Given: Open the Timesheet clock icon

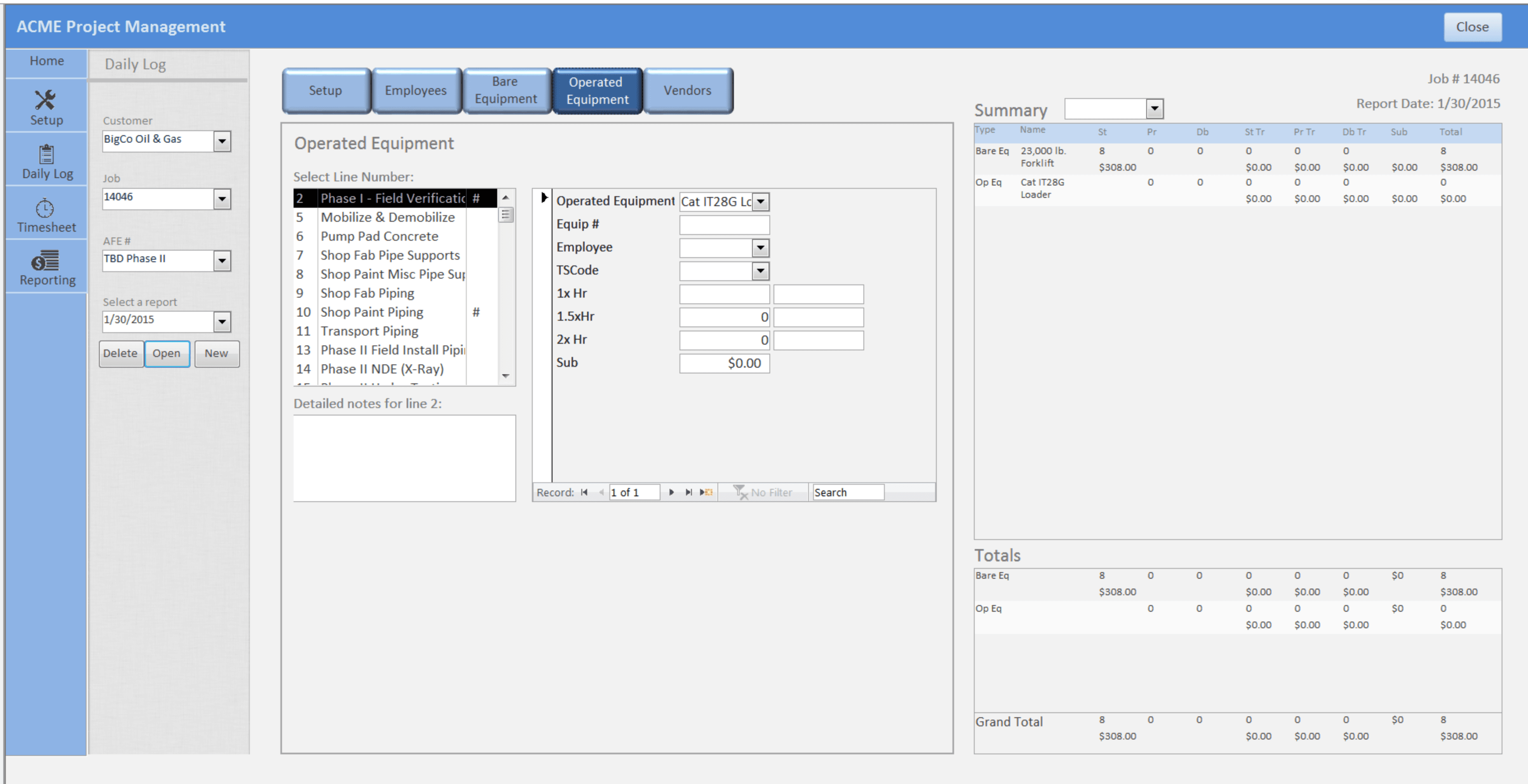Looking at the screenshot, I should 45,208.
